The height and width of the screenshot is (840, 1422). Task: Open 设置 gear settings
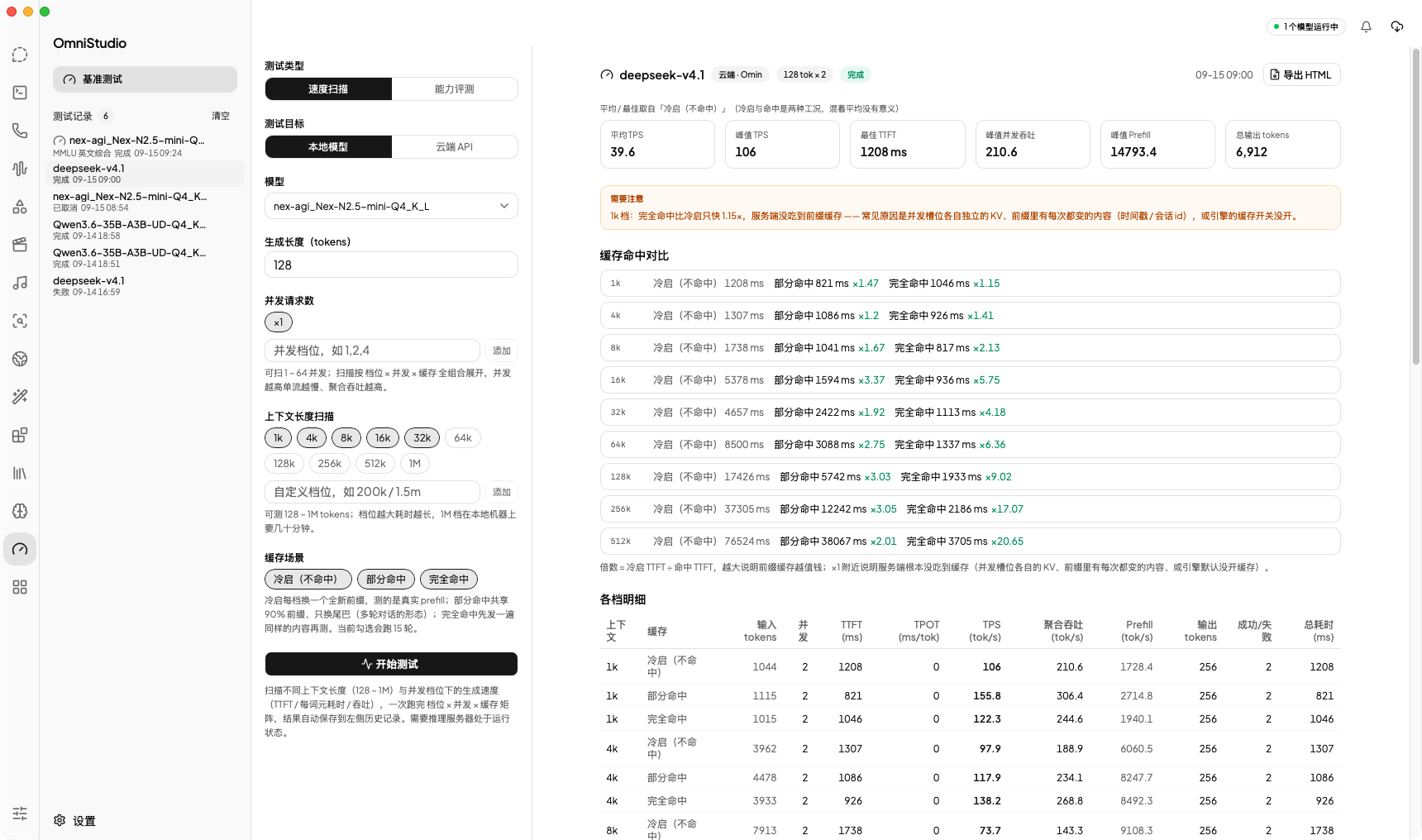pos(74,821)
